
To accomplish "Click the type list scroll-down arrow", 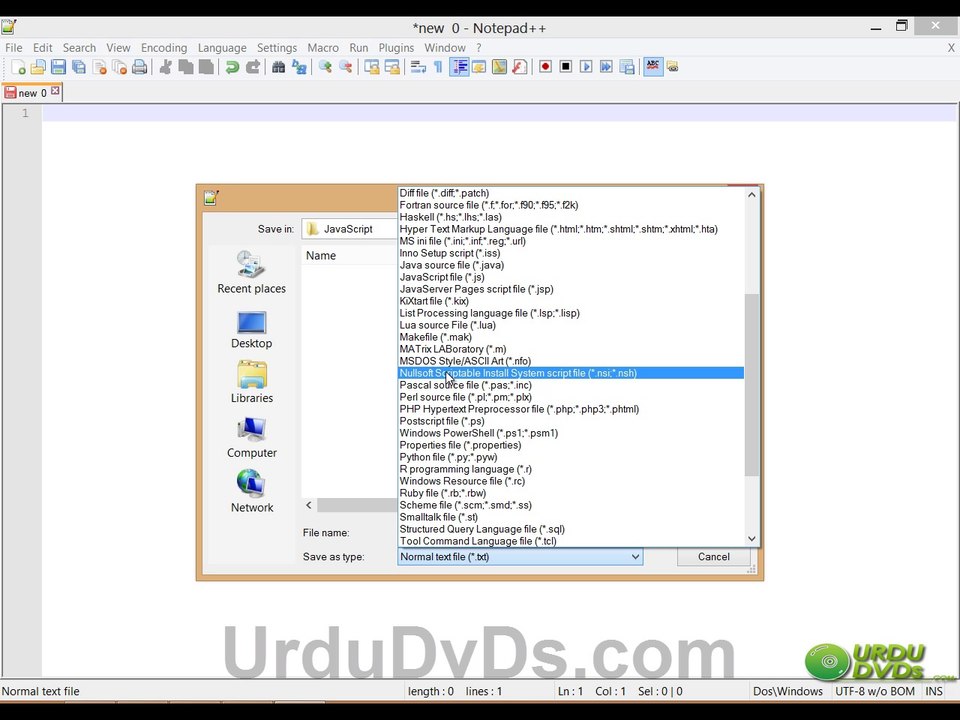I will coord(752,539).
